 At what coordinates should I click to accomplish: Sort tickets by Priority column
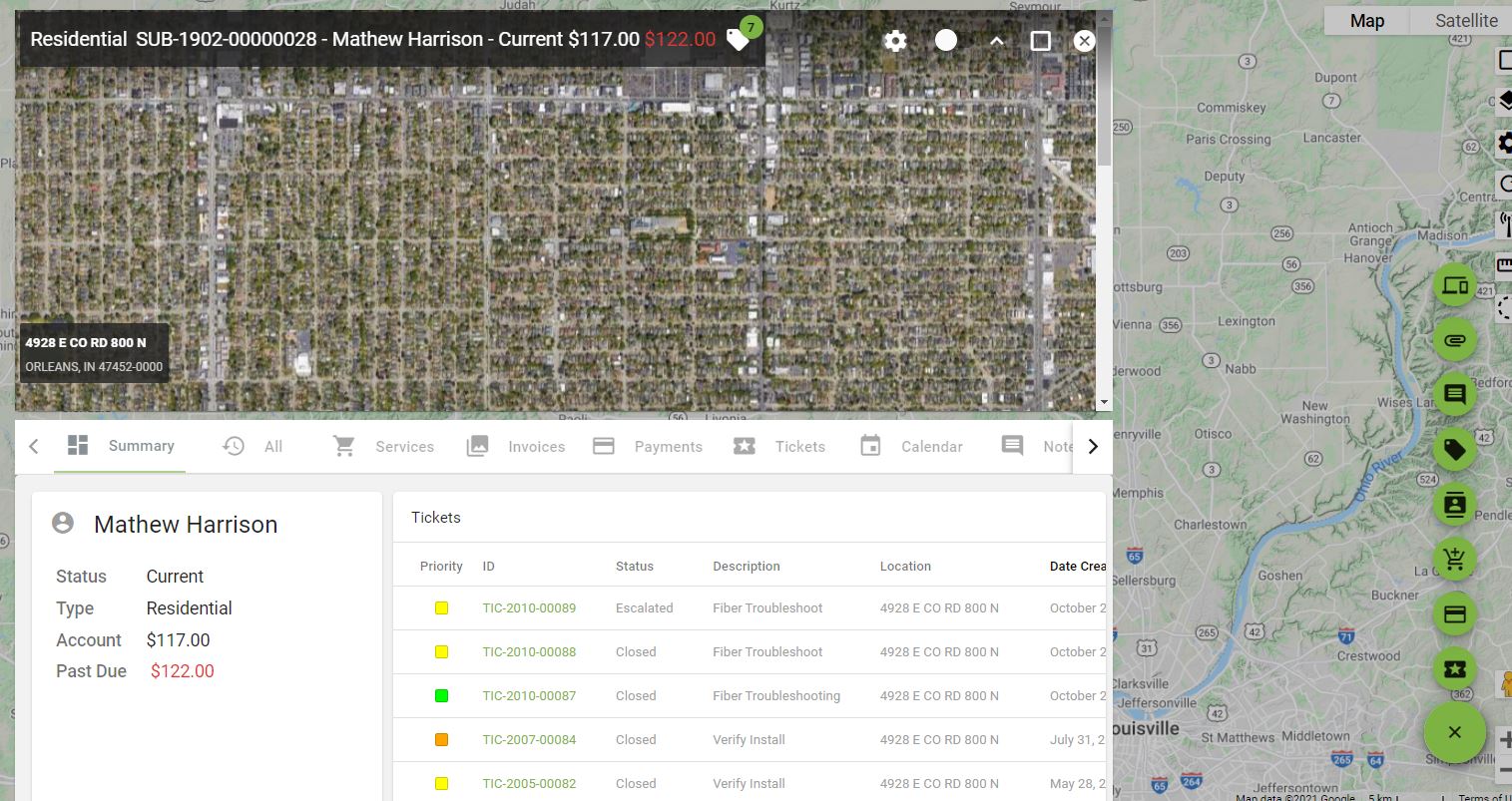[441, 566]
